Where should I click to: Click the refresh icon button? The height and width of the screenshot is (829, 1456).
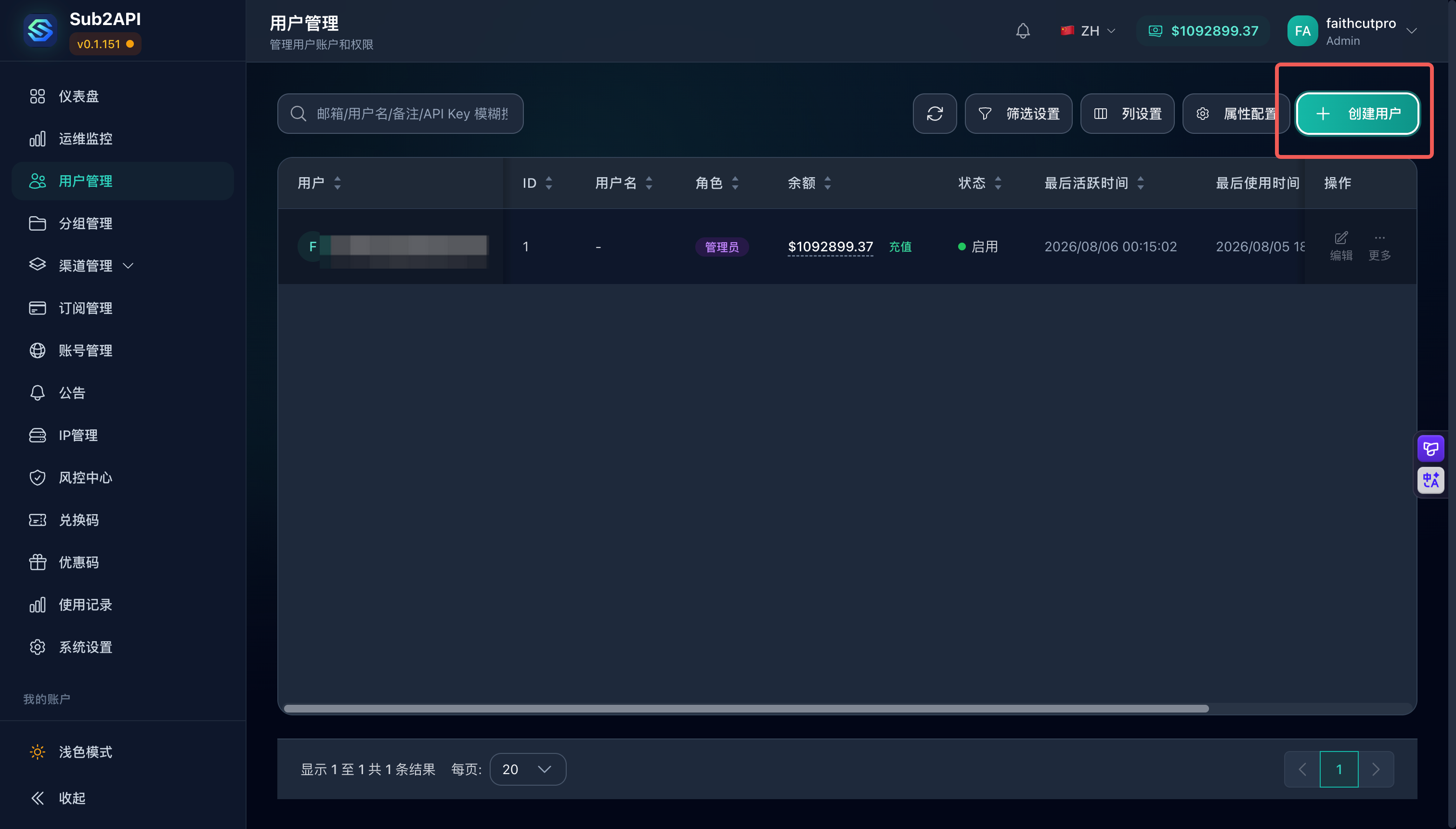935,114
